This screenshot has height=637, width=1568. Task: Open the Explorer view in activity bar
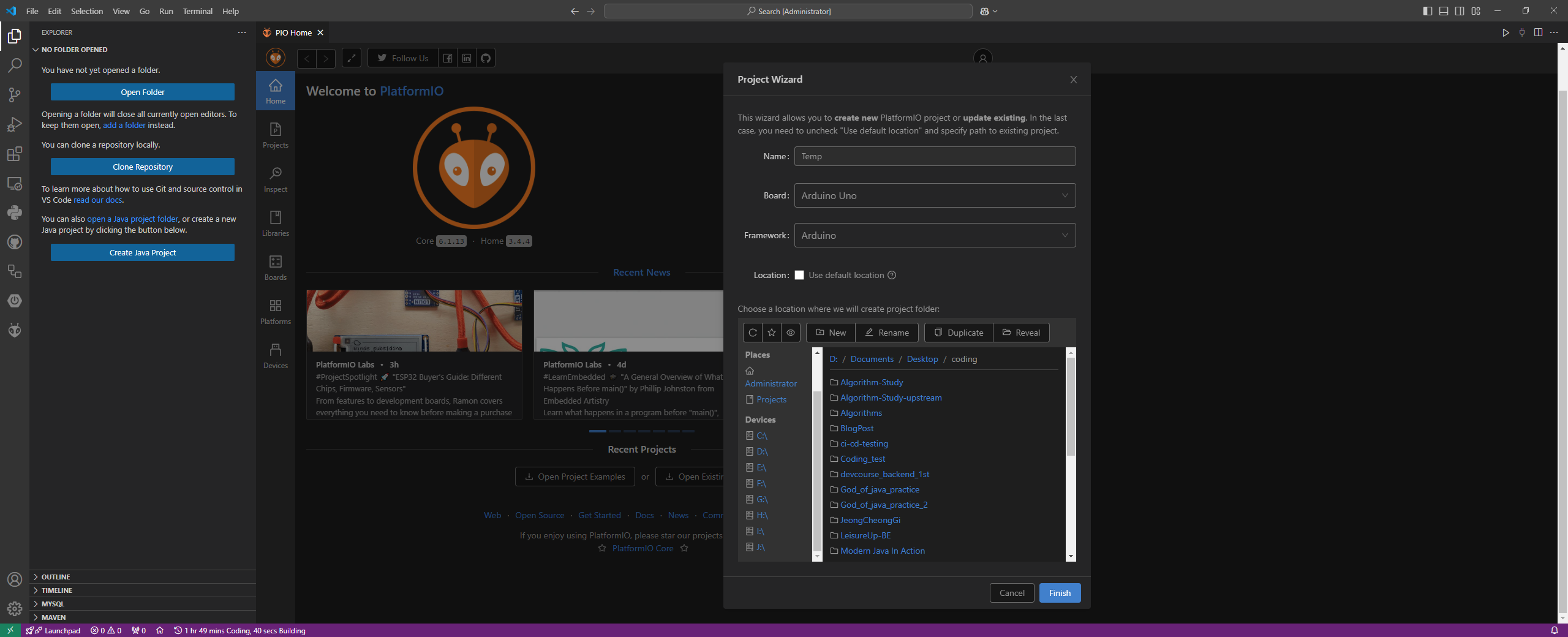tap(15, 37)
